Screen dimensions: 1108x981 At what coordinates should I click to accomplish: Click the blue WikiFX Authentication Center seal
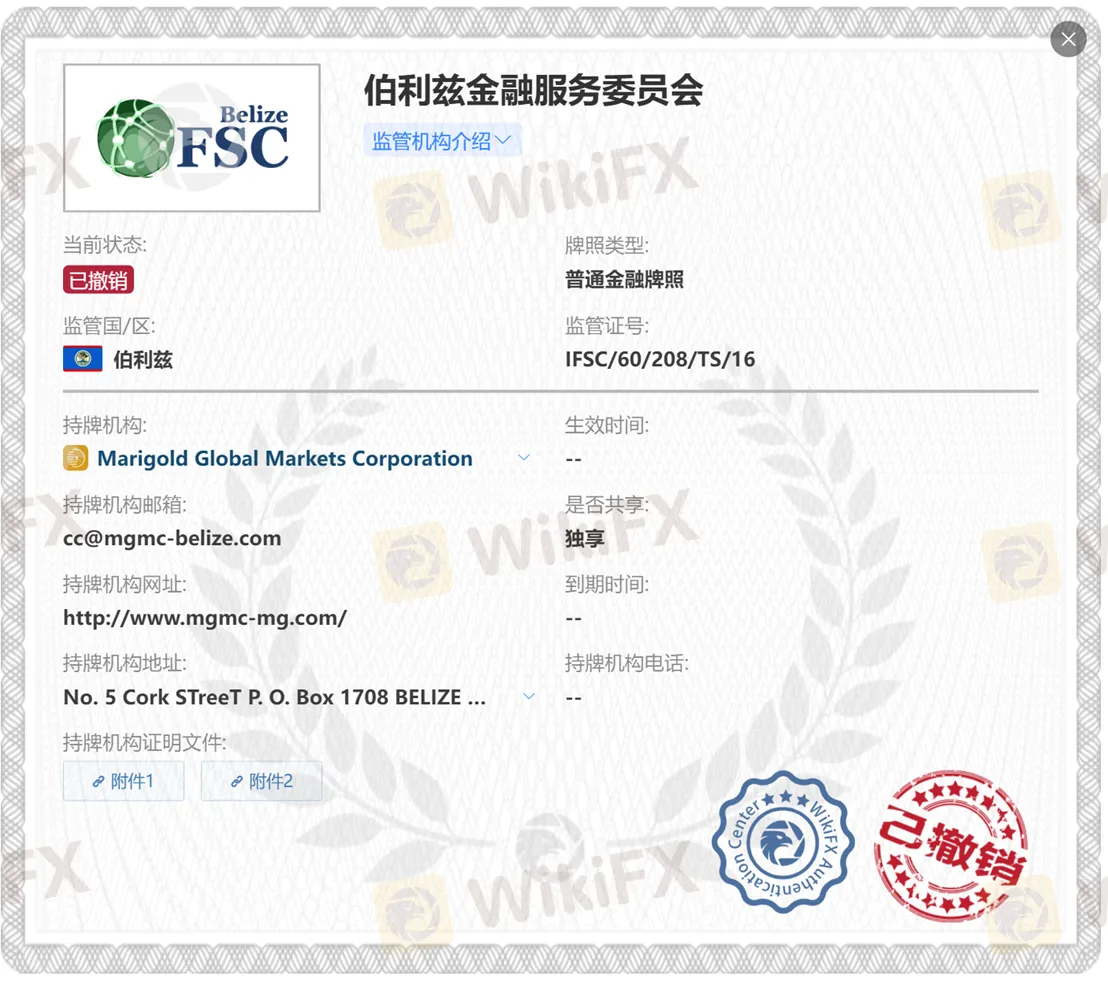(783, 841)
